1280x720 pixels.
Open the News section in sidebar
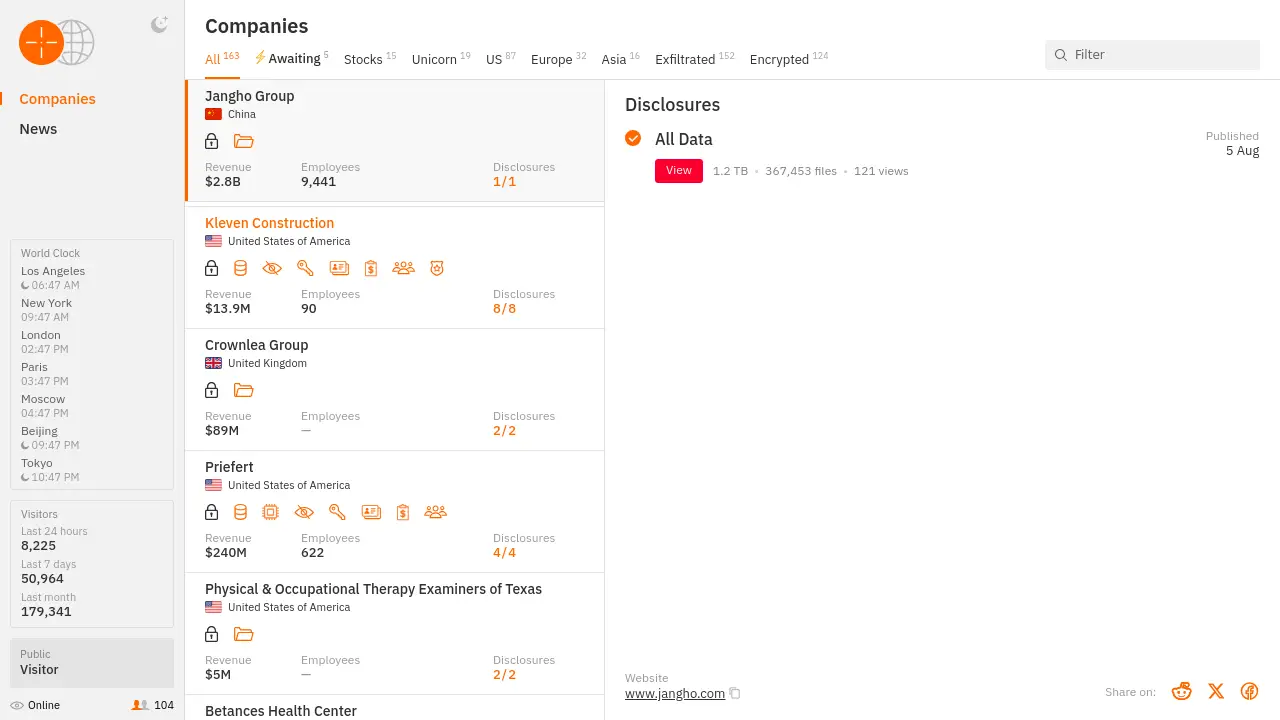coord(38,129)
